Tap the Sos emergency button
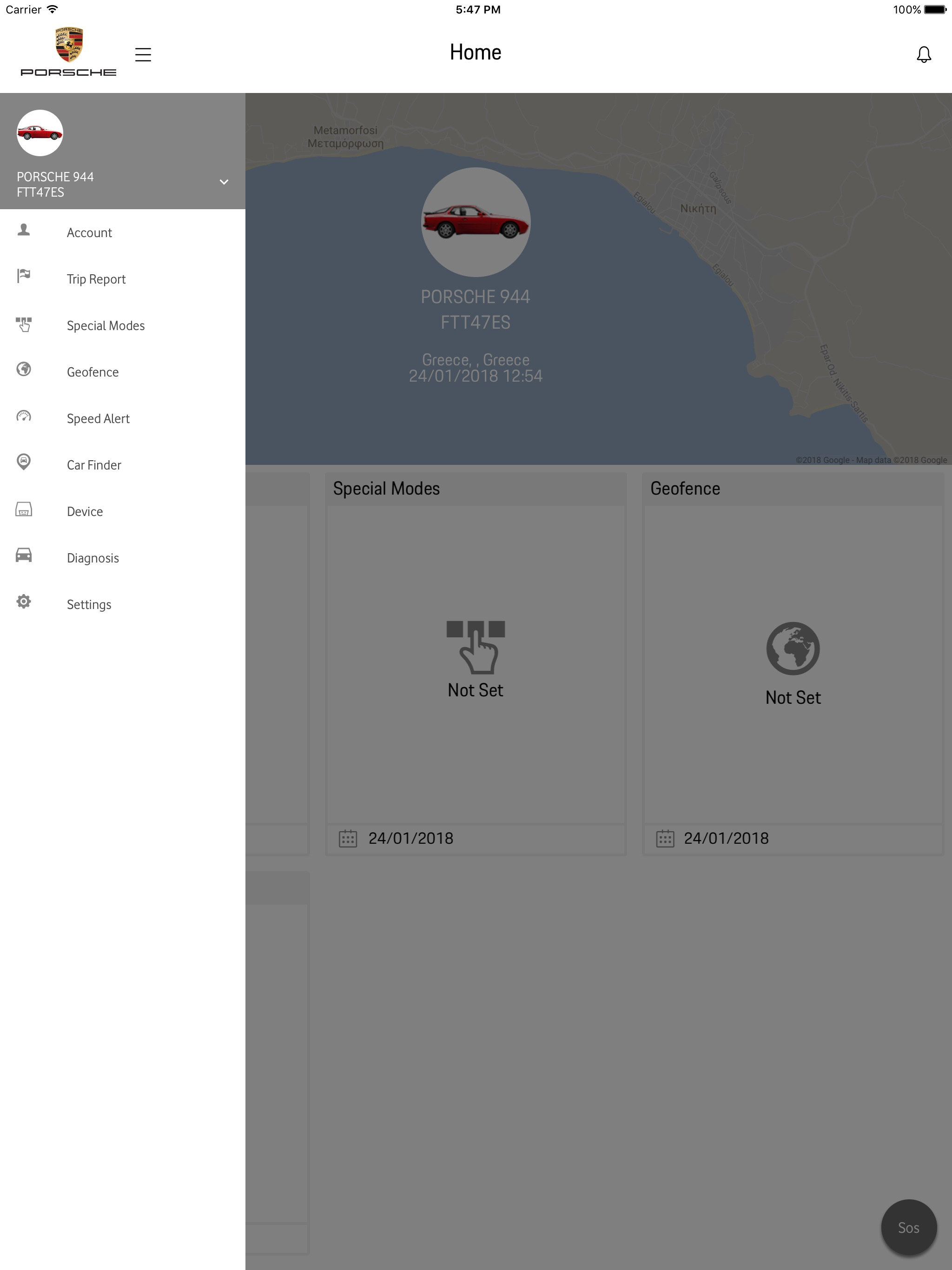This screenshot has width=952, height=1270. 908,1228
